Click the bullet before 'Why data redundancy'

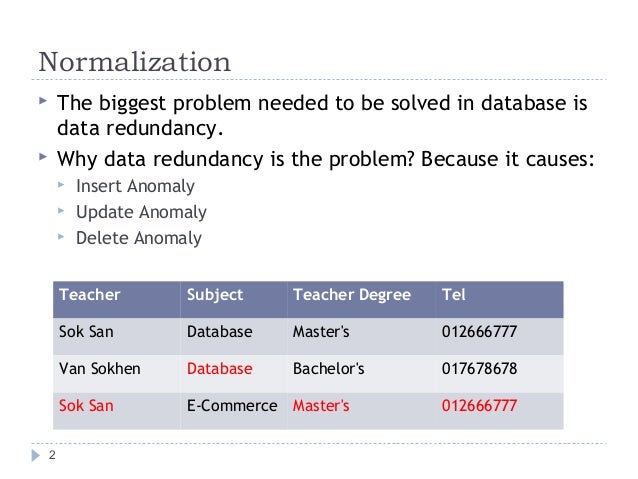43,156
